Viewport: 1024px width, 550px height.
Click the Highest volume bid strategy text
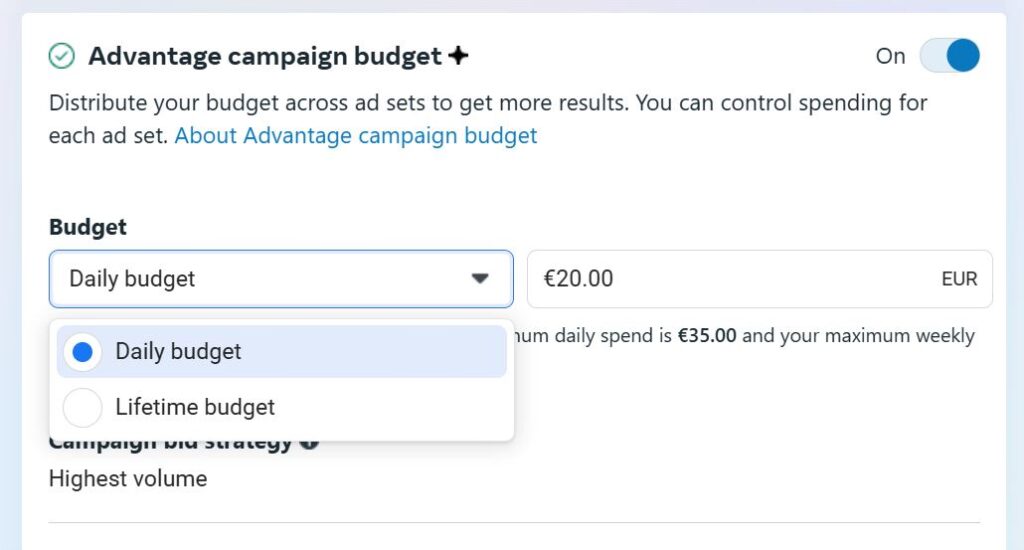pos(128,479)
